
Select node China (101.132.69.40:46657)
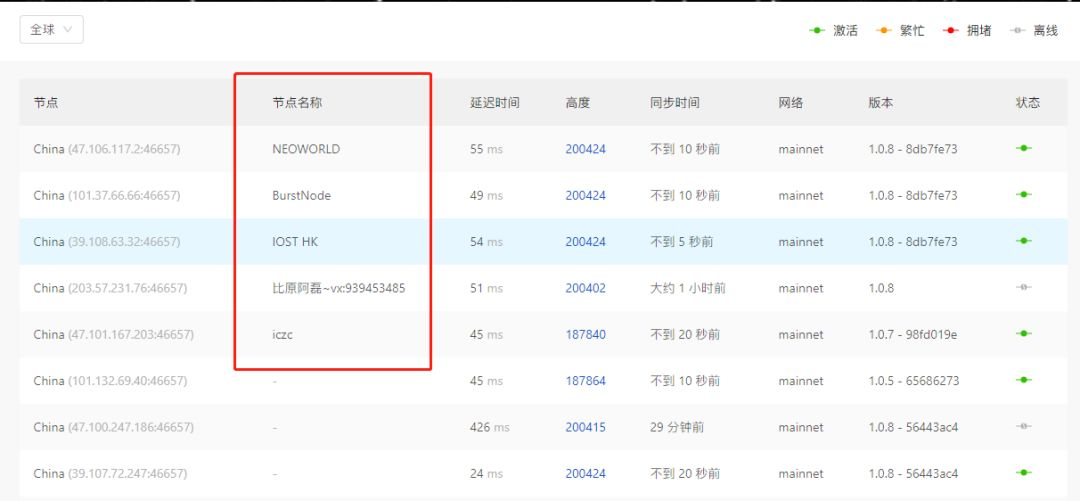click(110, 381)
